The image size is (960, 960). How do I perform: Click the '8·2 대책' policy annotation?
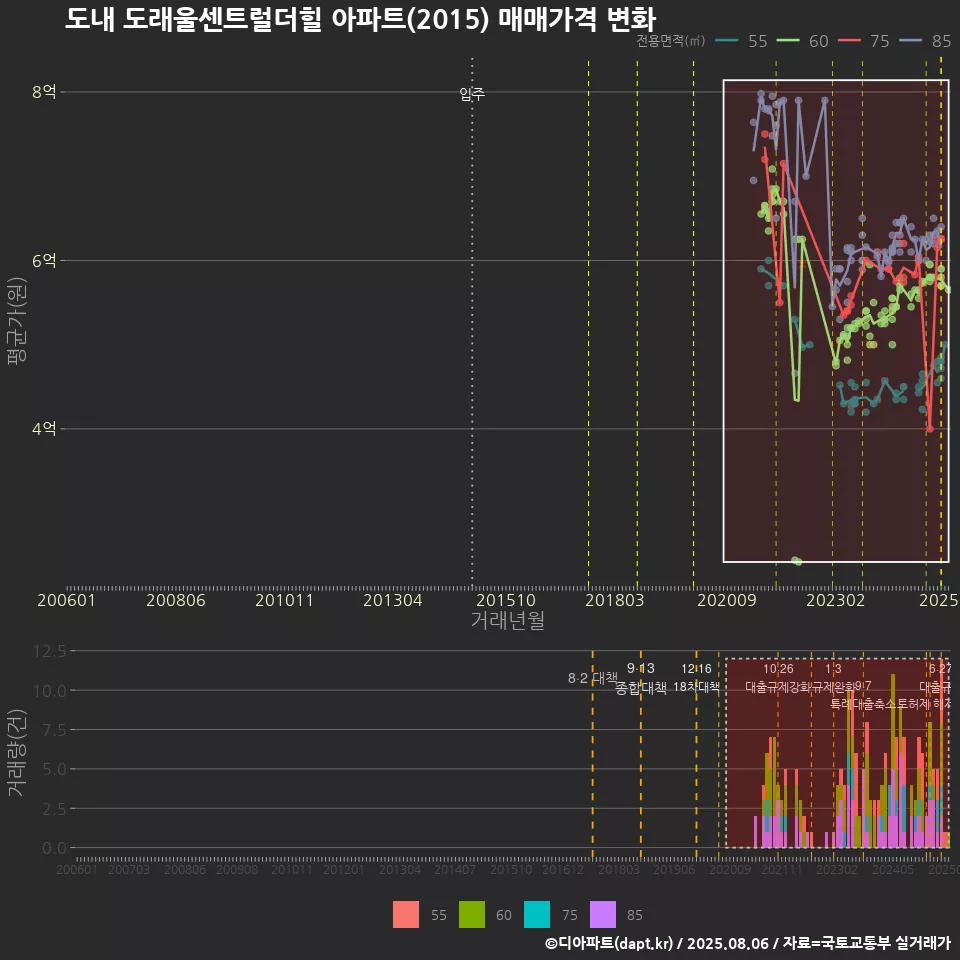point(593,678)
